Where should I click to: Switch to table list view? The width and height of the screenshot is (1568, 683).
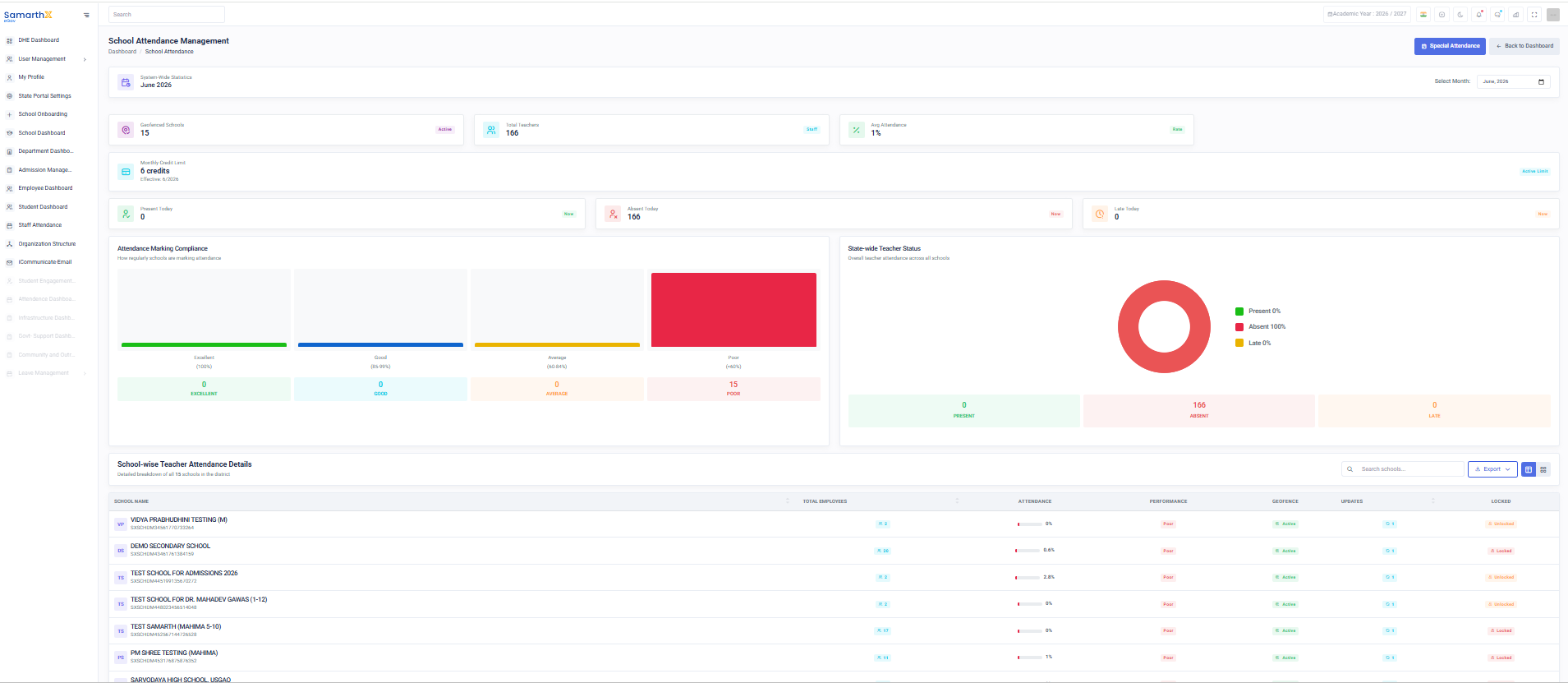pyautogui.click(x=1529, y=469)
